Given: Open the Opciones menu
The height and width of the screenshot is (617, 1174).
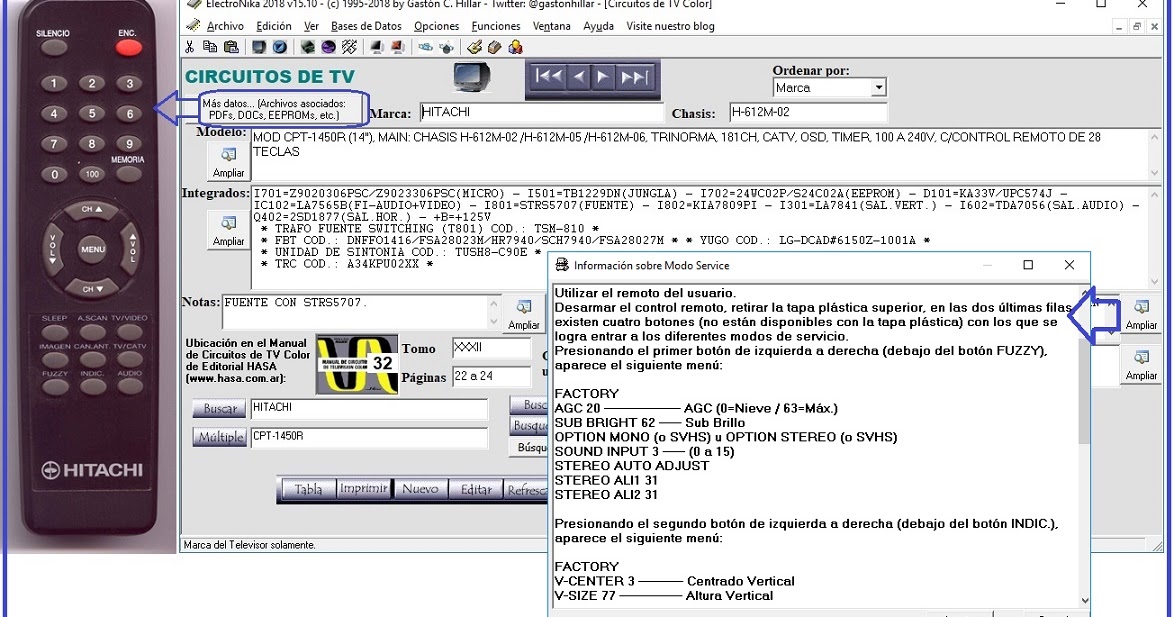Looking at the screenshot, I should 437,26.
